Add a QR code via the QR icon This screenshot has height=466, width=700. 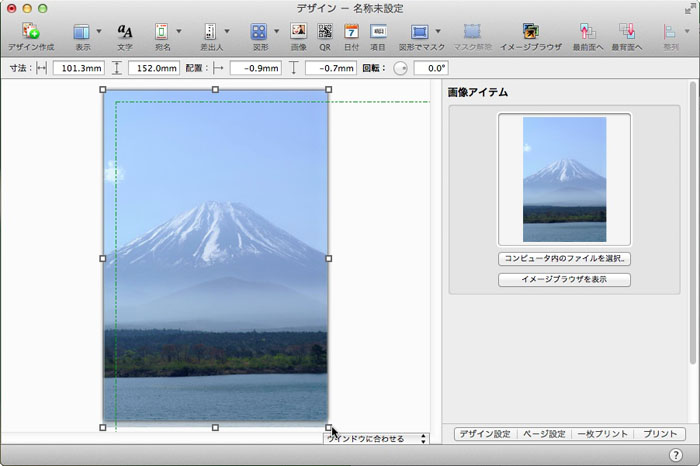point(325,32)
